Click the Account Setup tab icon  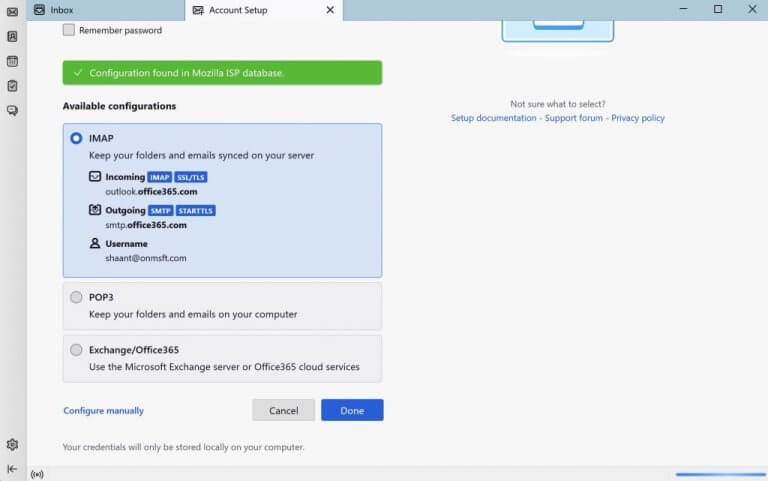[198, 10]
